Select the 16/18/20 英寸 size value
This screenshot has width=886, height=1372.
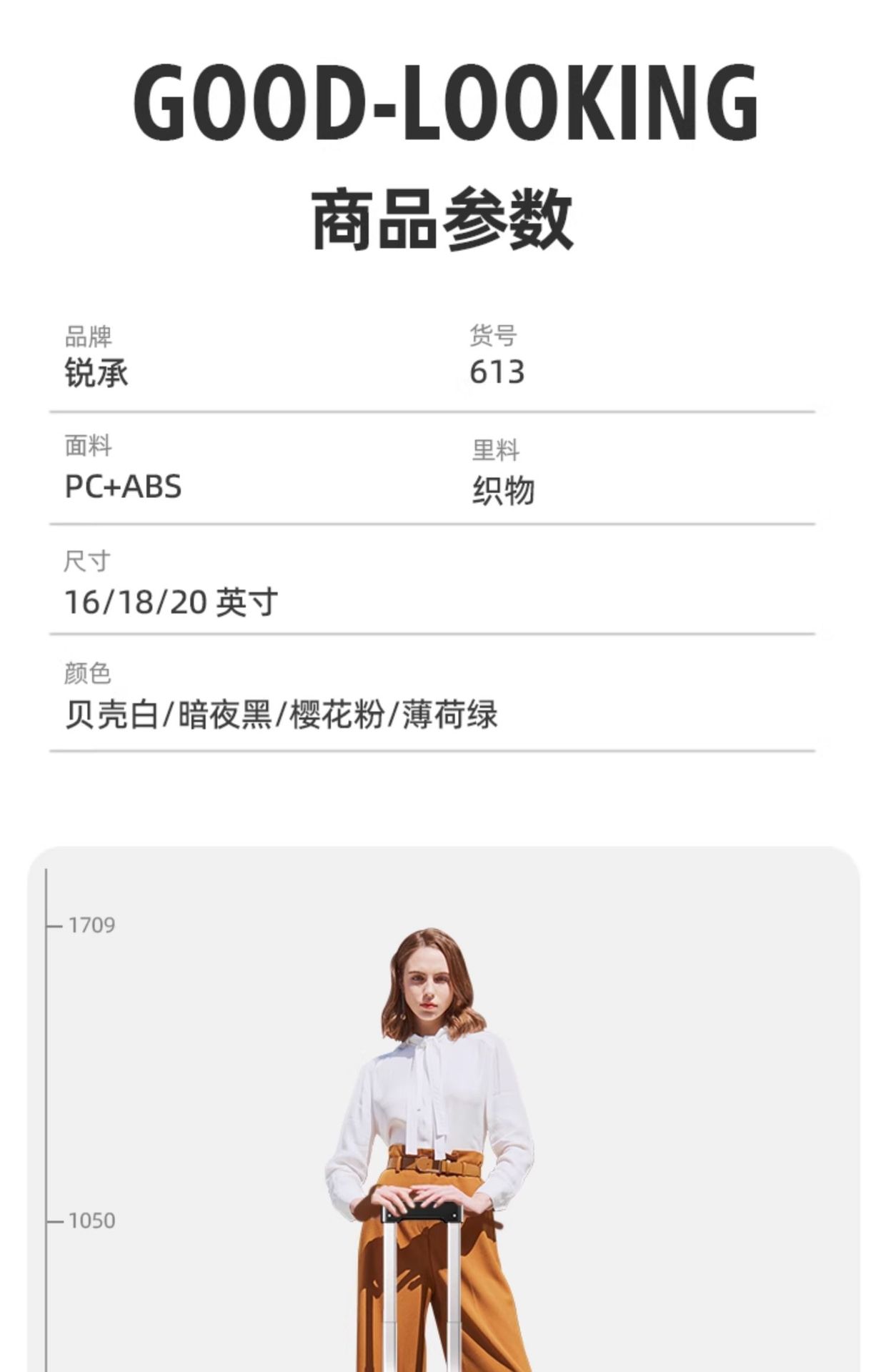point(171,602)
